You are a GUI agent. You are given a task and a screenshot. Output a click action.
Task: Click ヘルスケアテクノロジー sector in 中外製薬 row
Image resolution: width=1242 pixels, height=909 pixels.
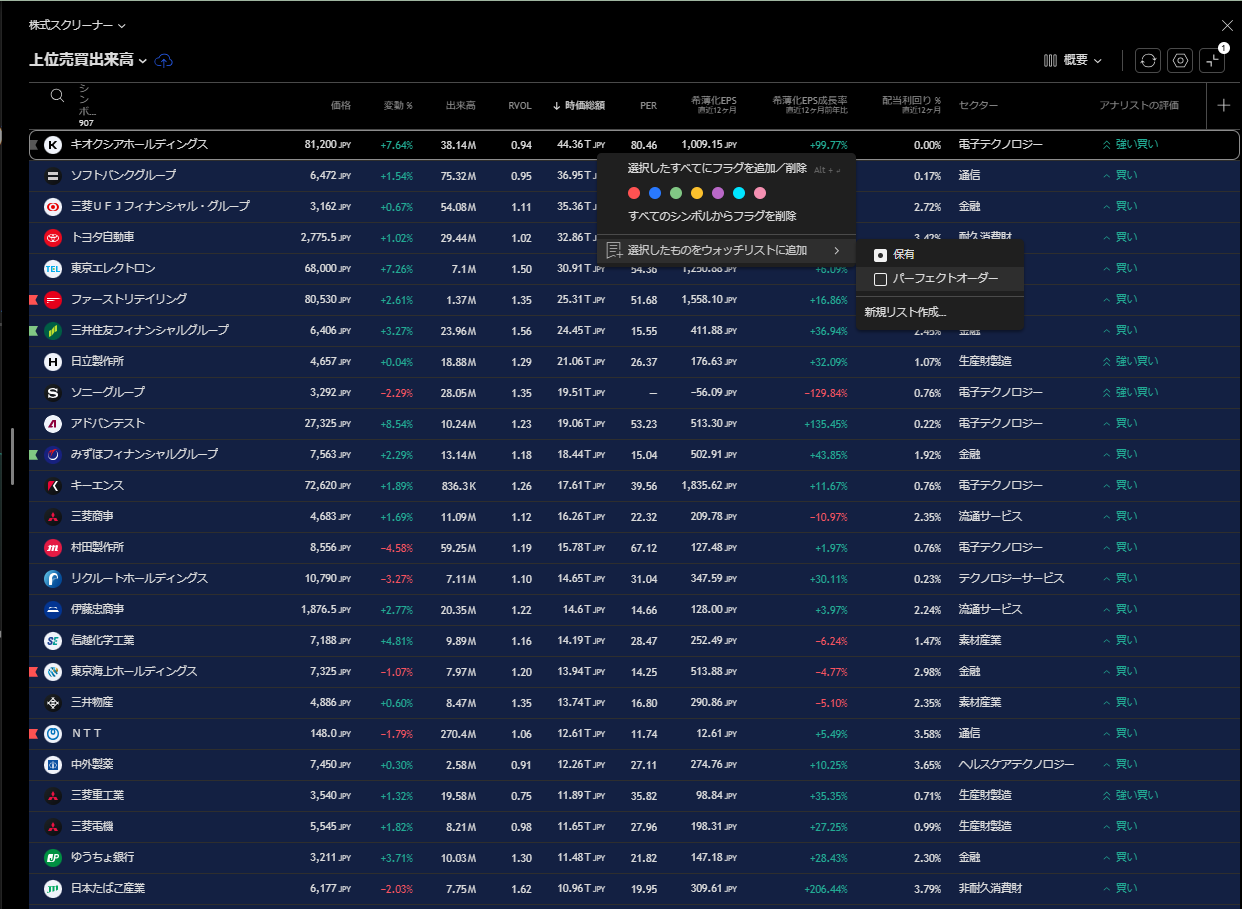click(x=1016, y=765)
